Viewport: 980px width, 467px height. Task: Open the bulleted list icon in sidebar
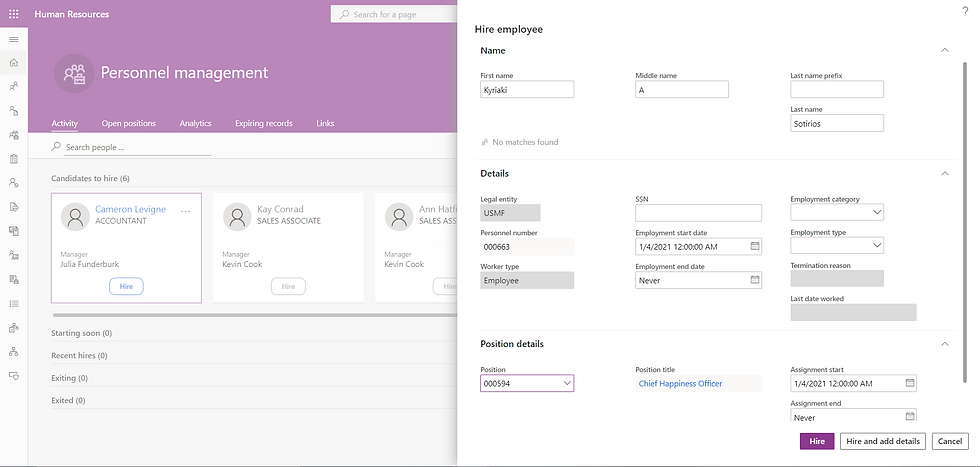pos(13,304)
